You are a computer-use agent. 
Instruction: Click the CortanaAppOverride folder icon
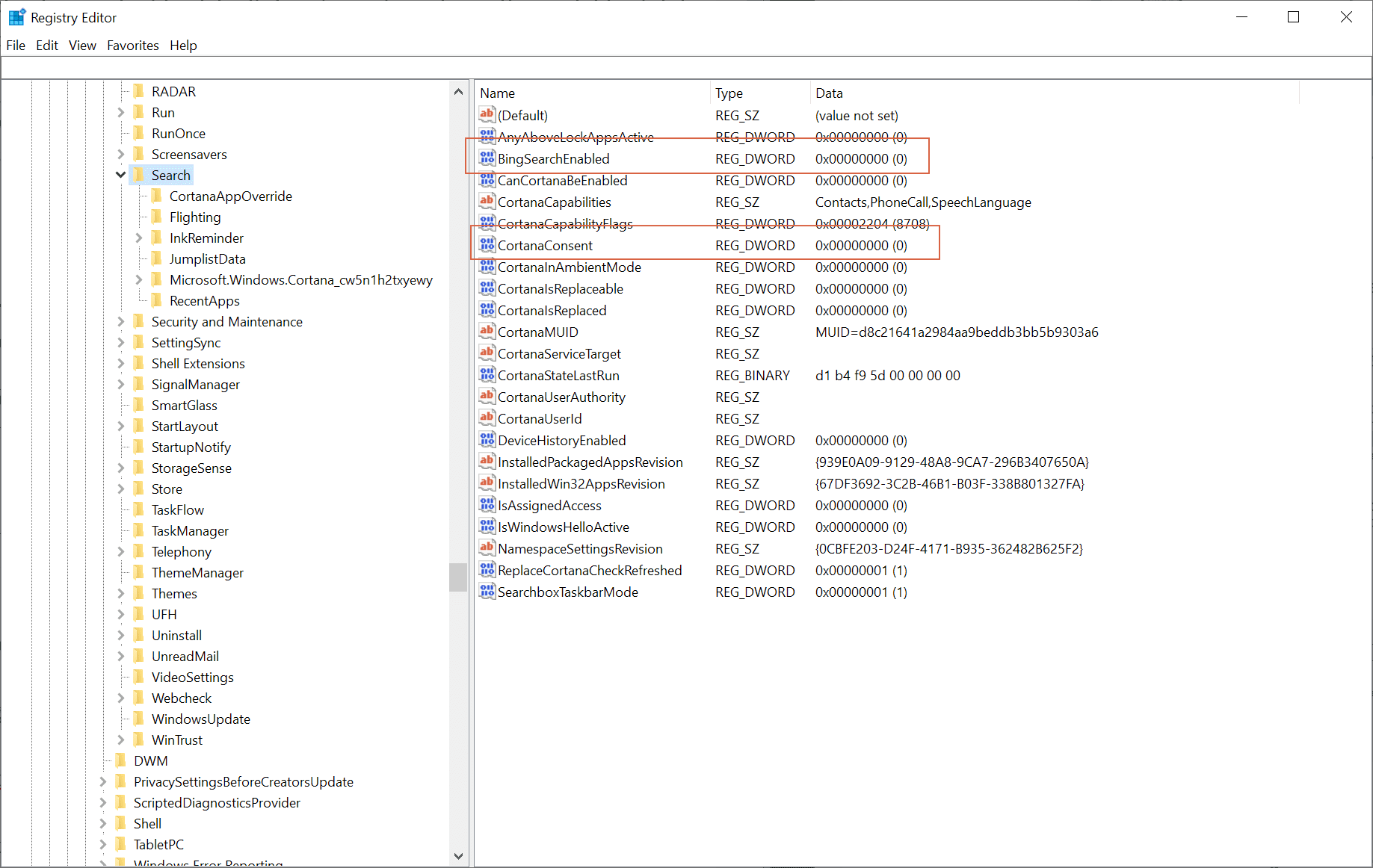[157, 196]
